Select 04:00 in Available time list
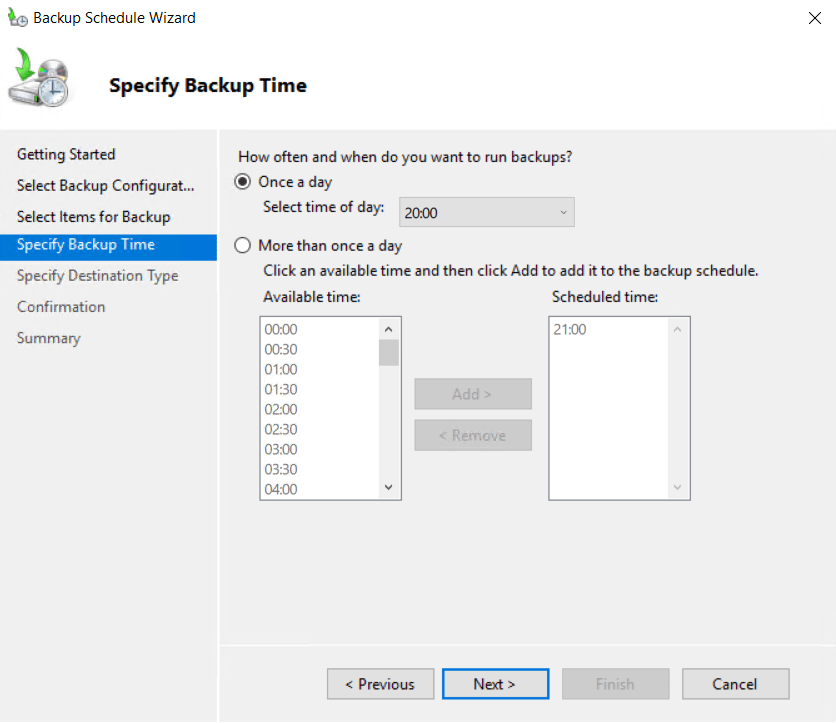The height and width of the screenshot is (723, 836). tap(281, 489)
